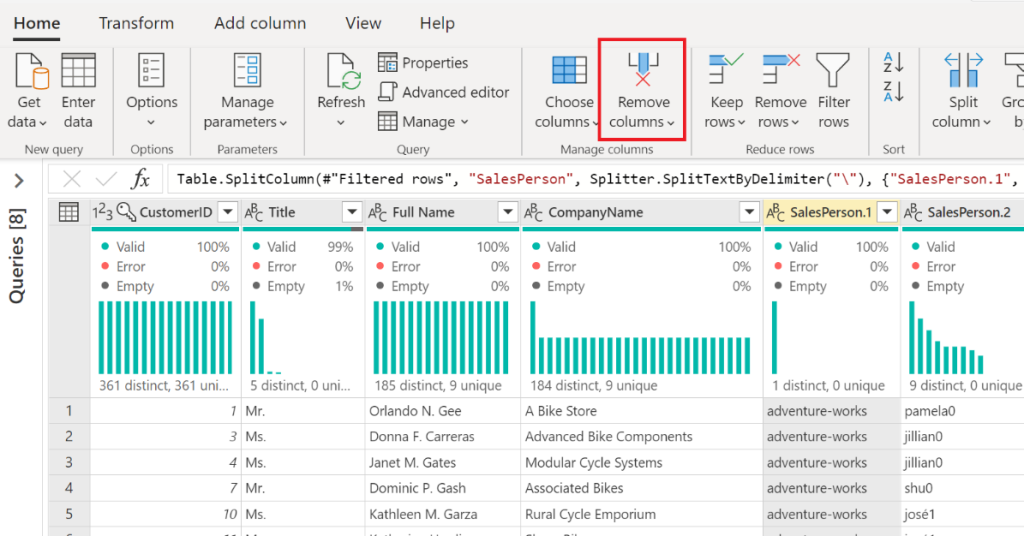The width and height of the screenshot is (1024, 536).
Task: Click the CustomerID distribution chart
Action: (165, 338)
